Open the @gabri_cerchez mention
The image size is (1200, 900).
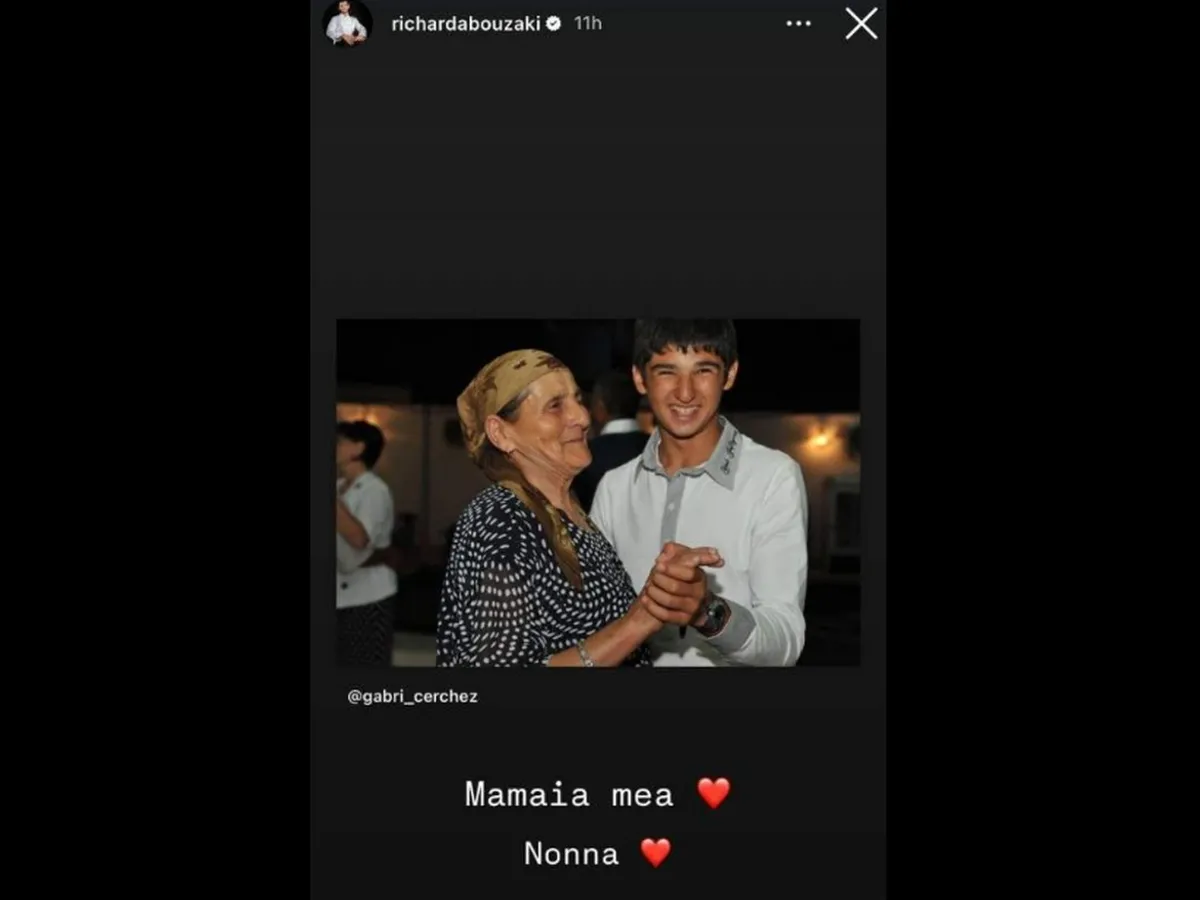tap(412, 697)
